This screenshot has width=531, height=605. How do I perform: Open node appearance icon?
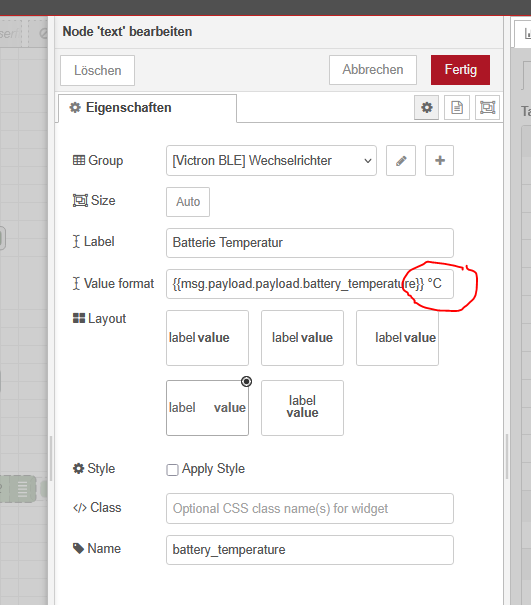tap(487, 107)
